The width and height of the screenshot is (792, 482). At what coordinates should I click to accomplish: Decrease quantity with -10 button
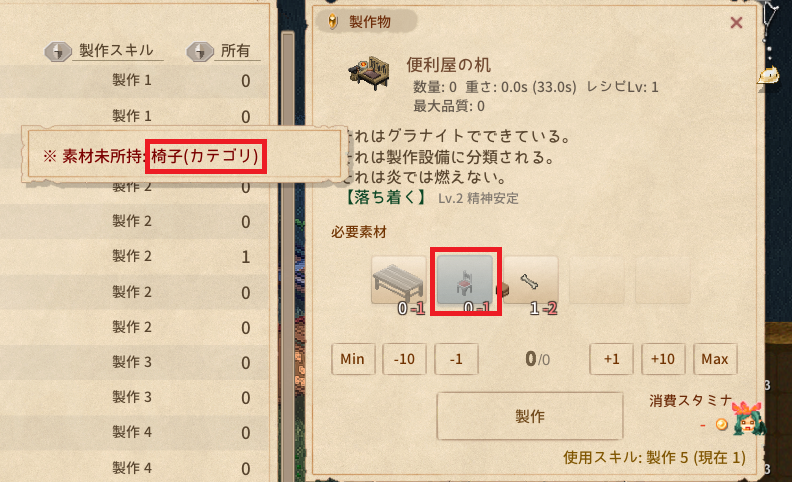tap(405, 359)
